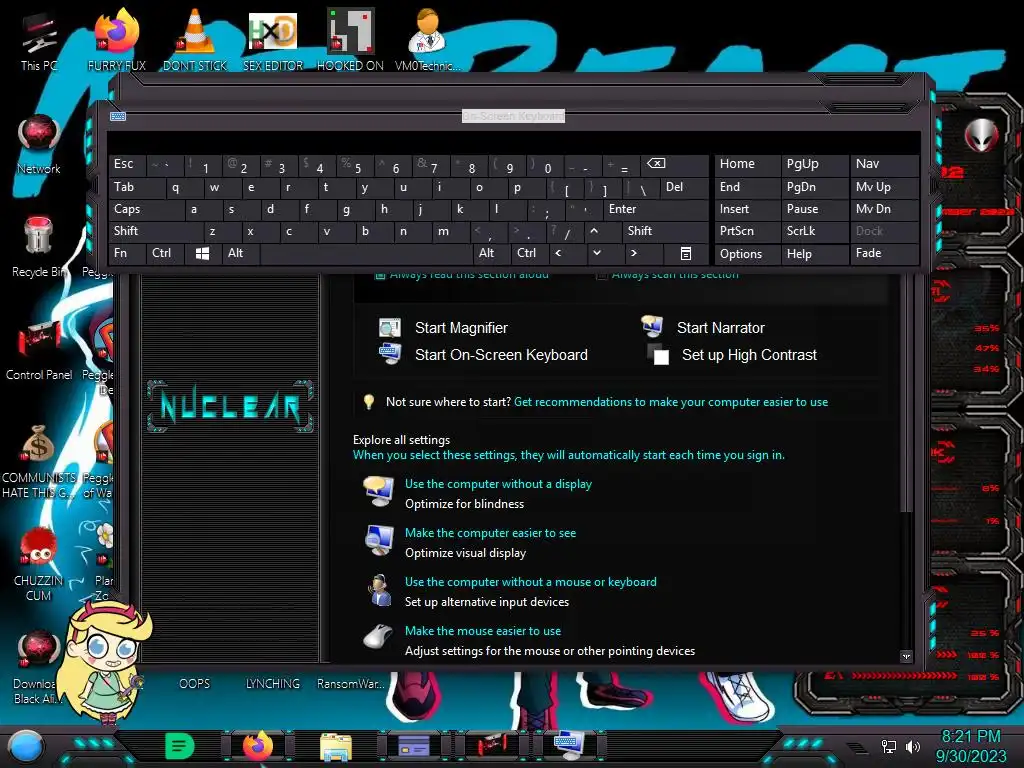The width and height of the screenshot is (1024, 768).
Task: Click the Help key on the keyboard
Action: [x=814, y=253]
